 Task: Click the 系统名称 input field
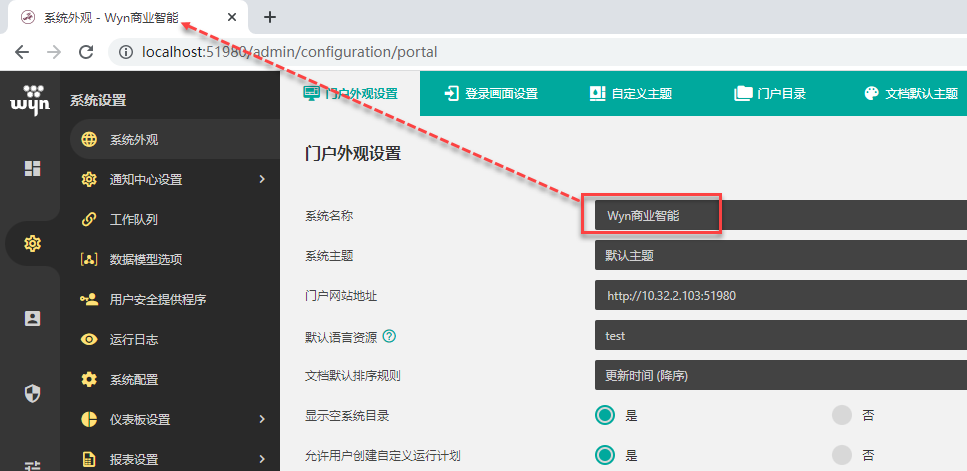(781, 215)
